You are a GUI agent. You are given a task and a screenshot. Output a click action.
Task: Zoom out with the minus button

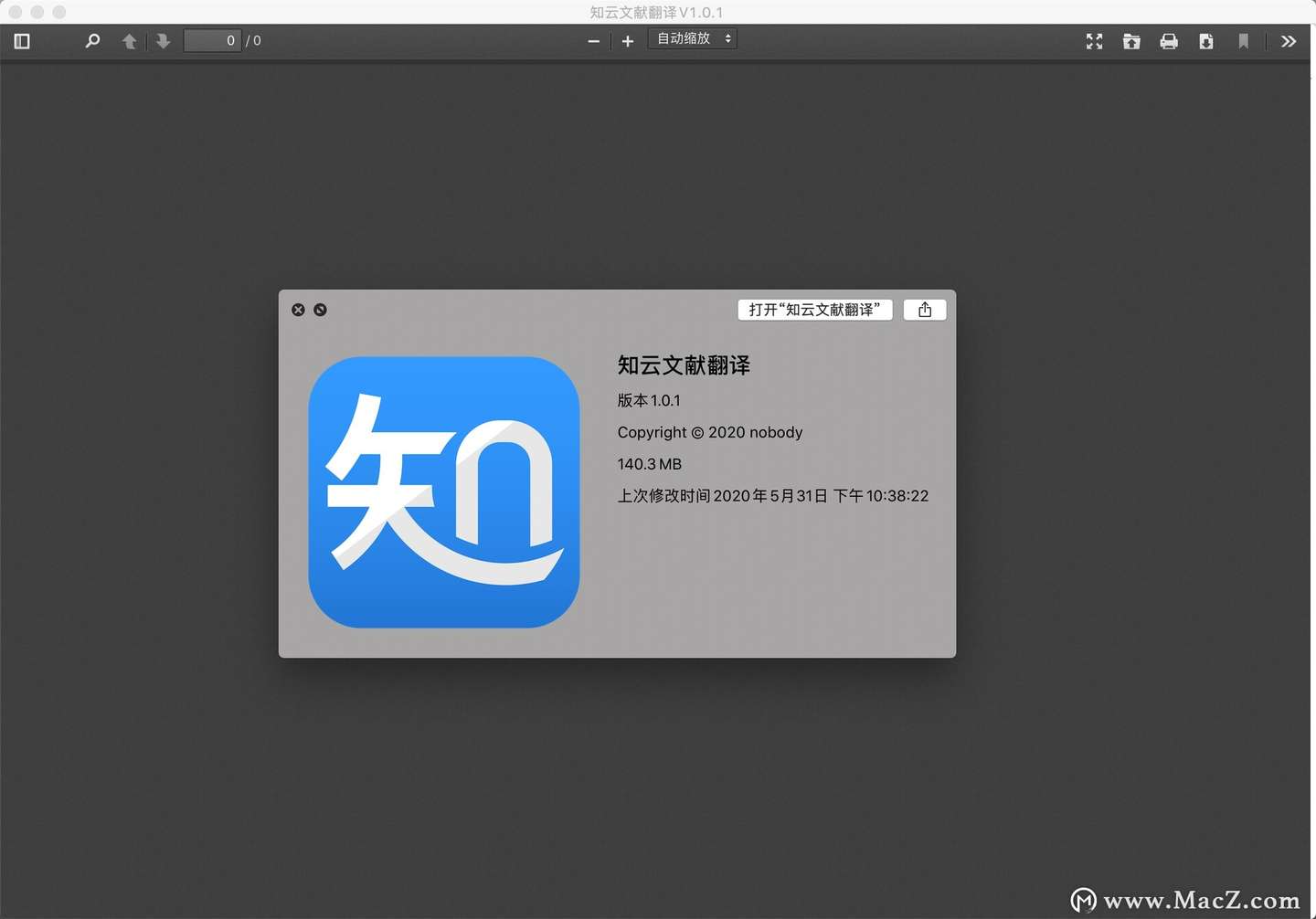(x=594, y=41)
